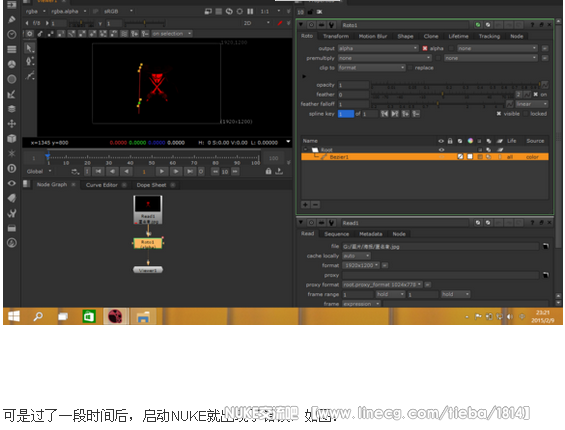This screenshot has width=565, height=430.
Task: Go to previous spline key icon
Action: pyautogui.click(x=384, y=114)
